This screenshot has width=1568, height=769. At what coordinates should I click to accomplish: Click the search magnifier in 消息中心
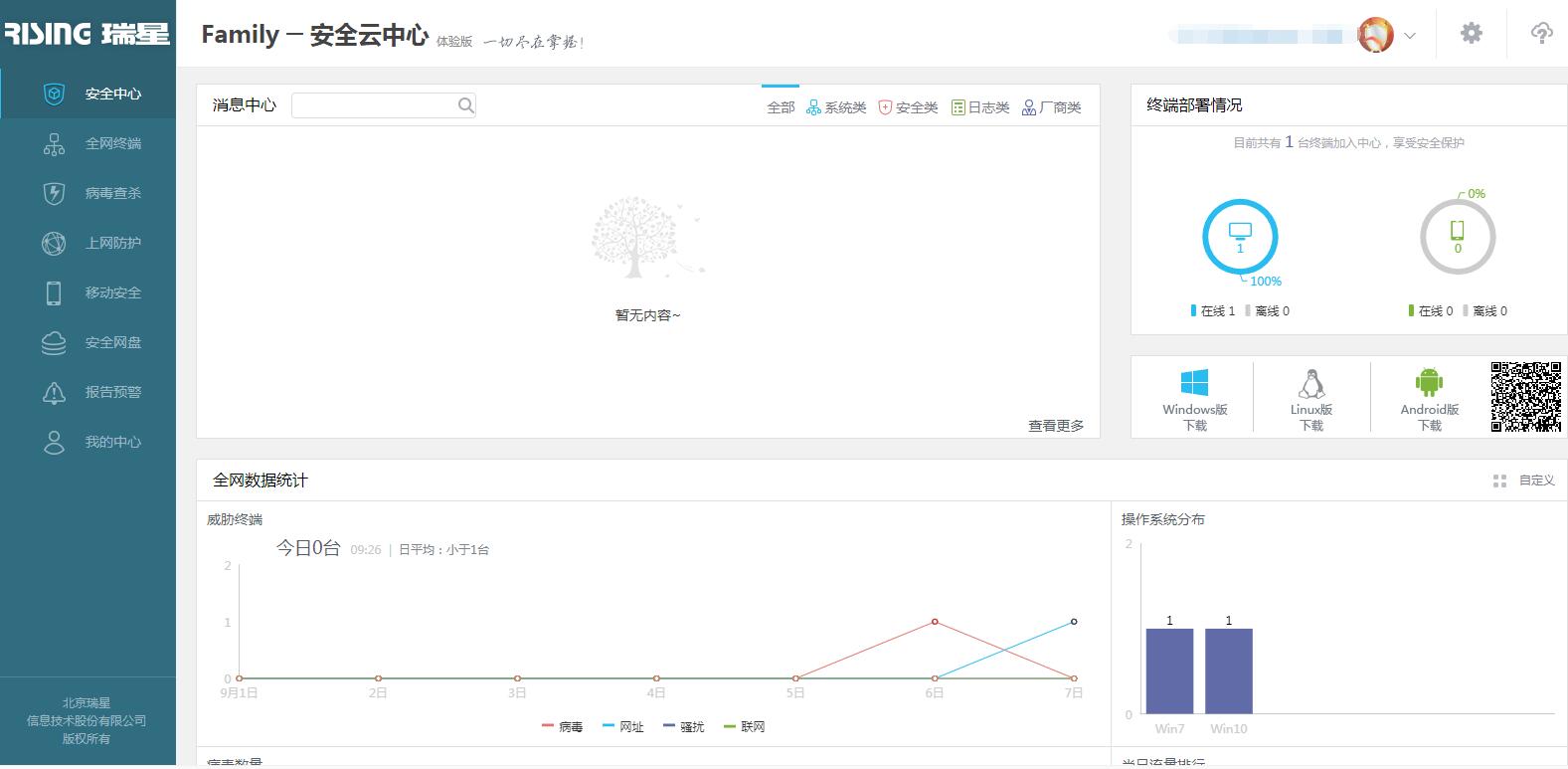tap(465, 105)
